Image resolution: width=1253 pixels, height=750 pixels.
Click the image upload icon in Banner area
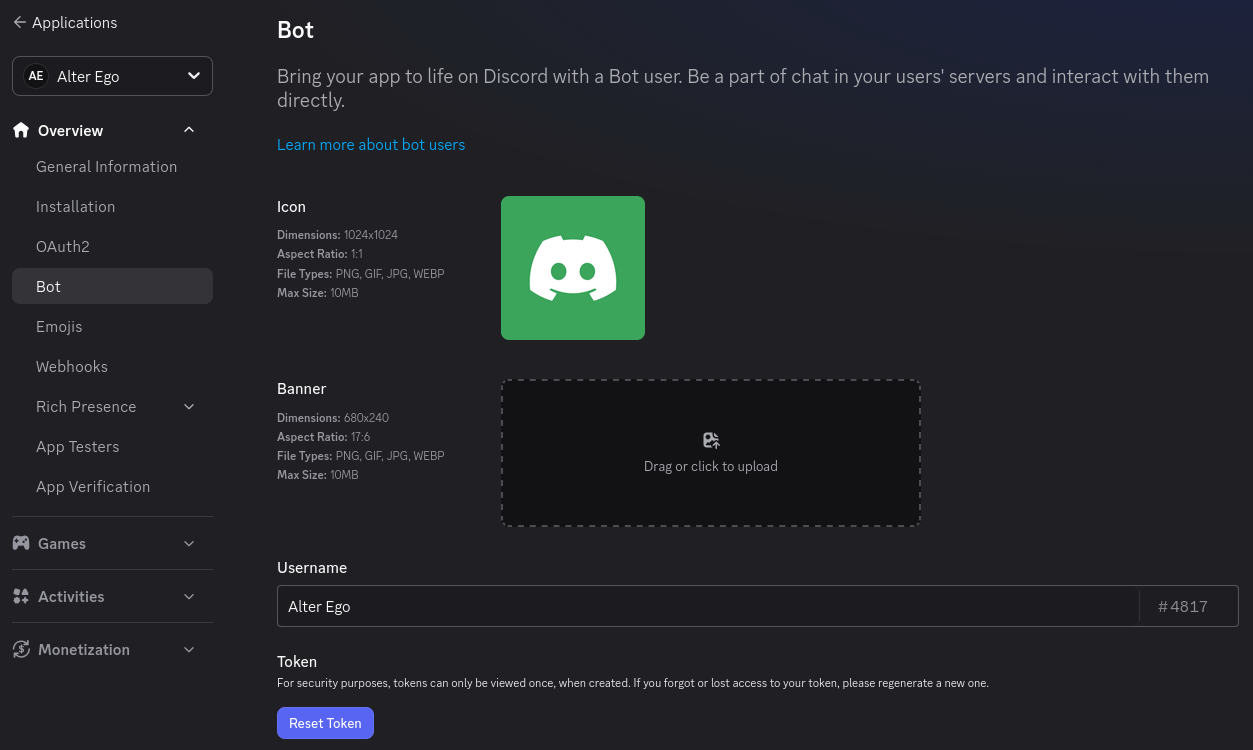click(x=711, y=440)
